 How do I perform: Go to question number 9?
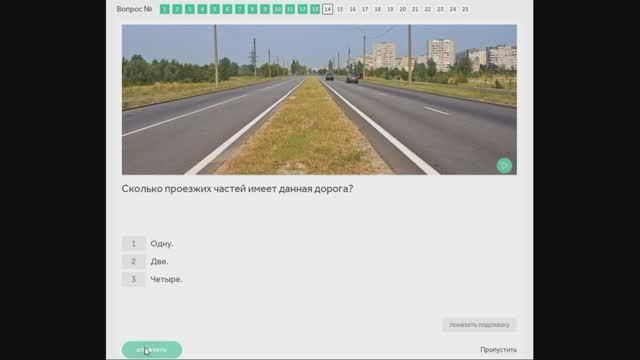click(x=265, y=9)
